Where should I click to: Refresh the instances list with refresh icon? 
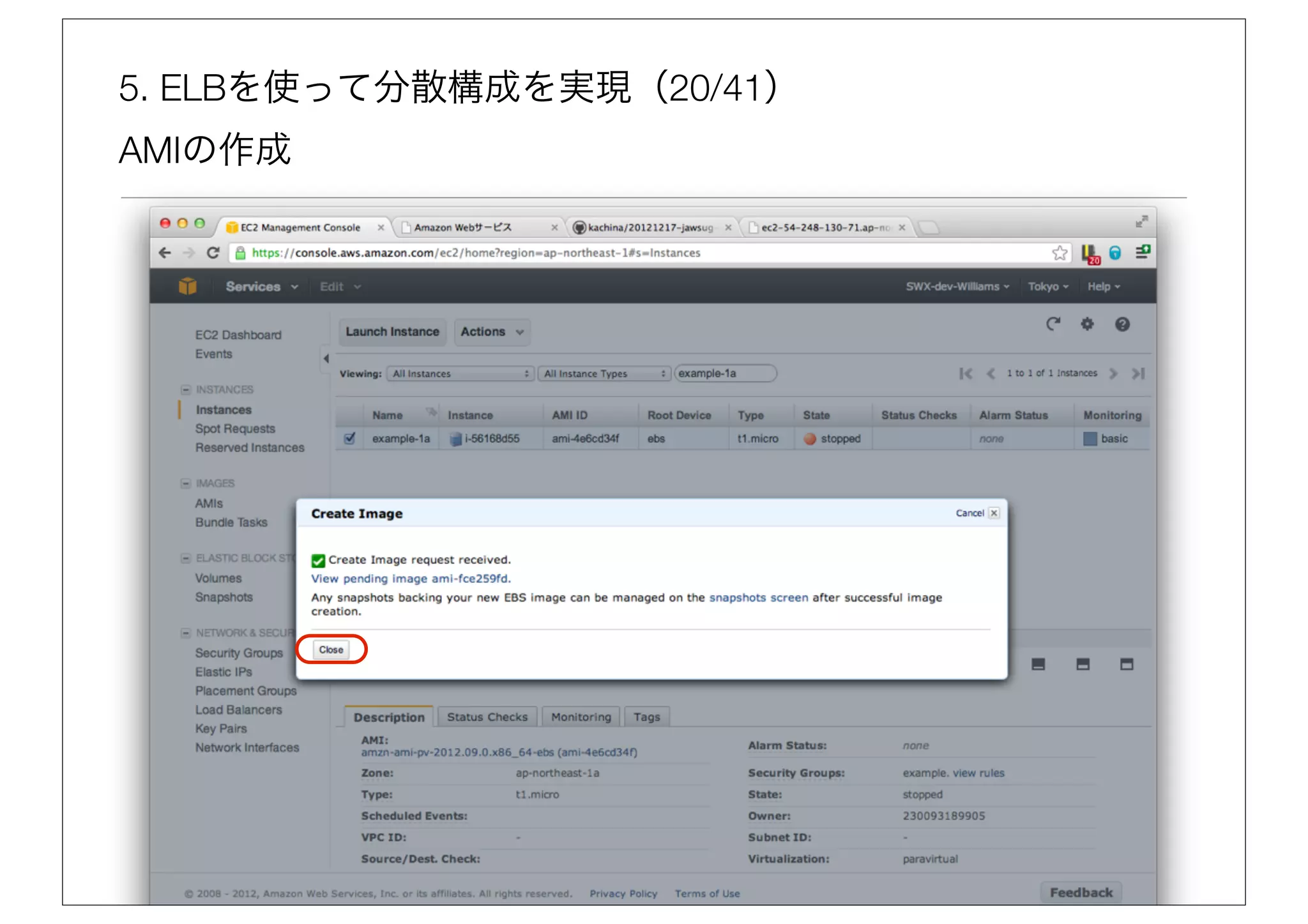[x=1053, y=324]
